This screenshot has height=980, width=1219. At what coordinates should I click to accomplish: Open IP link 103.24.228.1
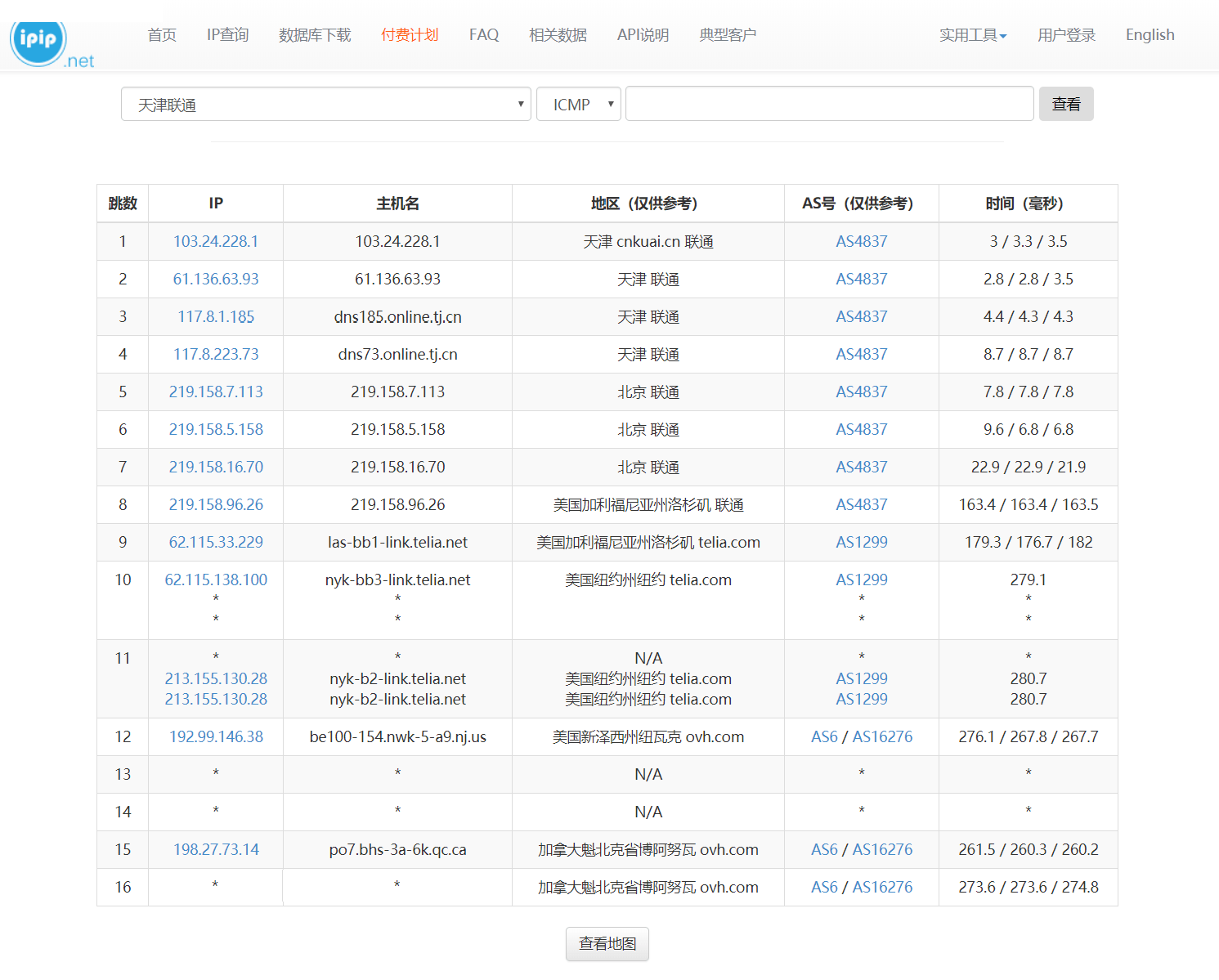[x=216, y=242]
